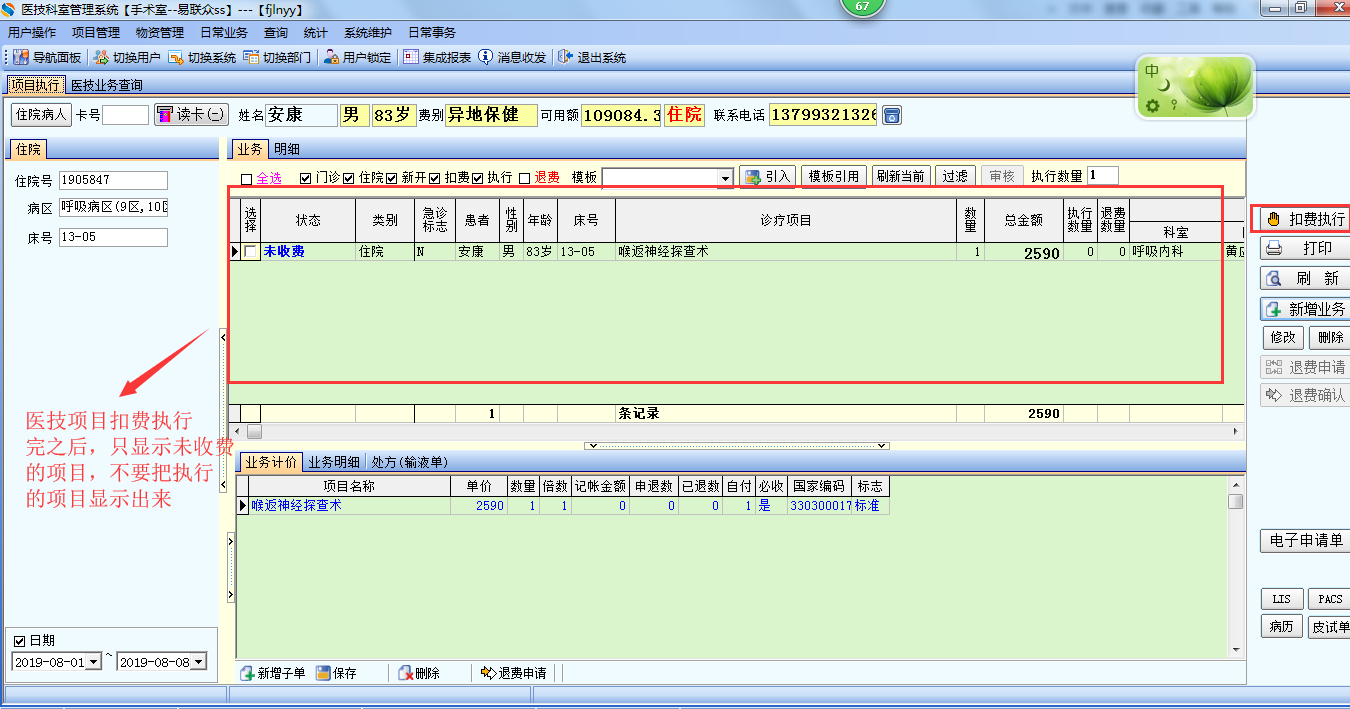This screenshot has width=1350, height=709.
Task: Click the 卡号 card number input field
Action: coord(126,115)
